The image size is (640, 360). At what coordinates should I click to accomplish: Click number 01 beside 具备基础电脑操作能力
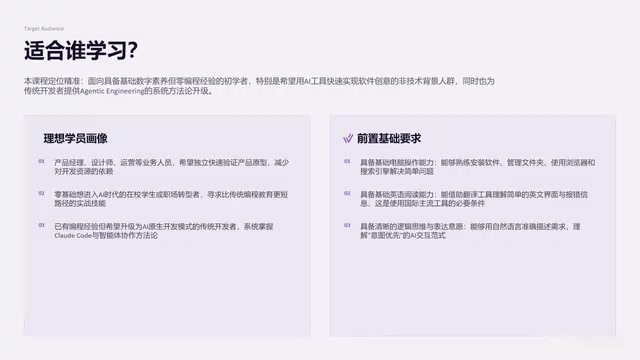click(347, 161)
